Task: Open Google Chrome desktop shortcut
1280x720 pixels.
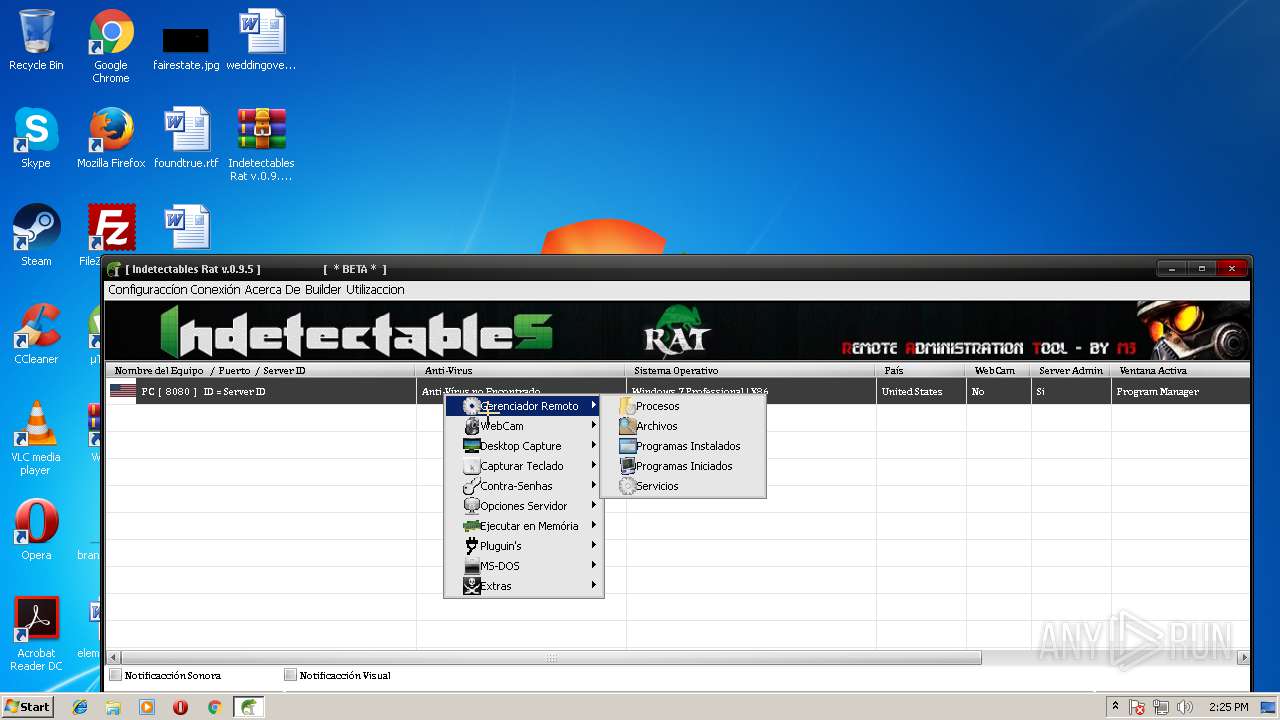Action: coord(111,46)
